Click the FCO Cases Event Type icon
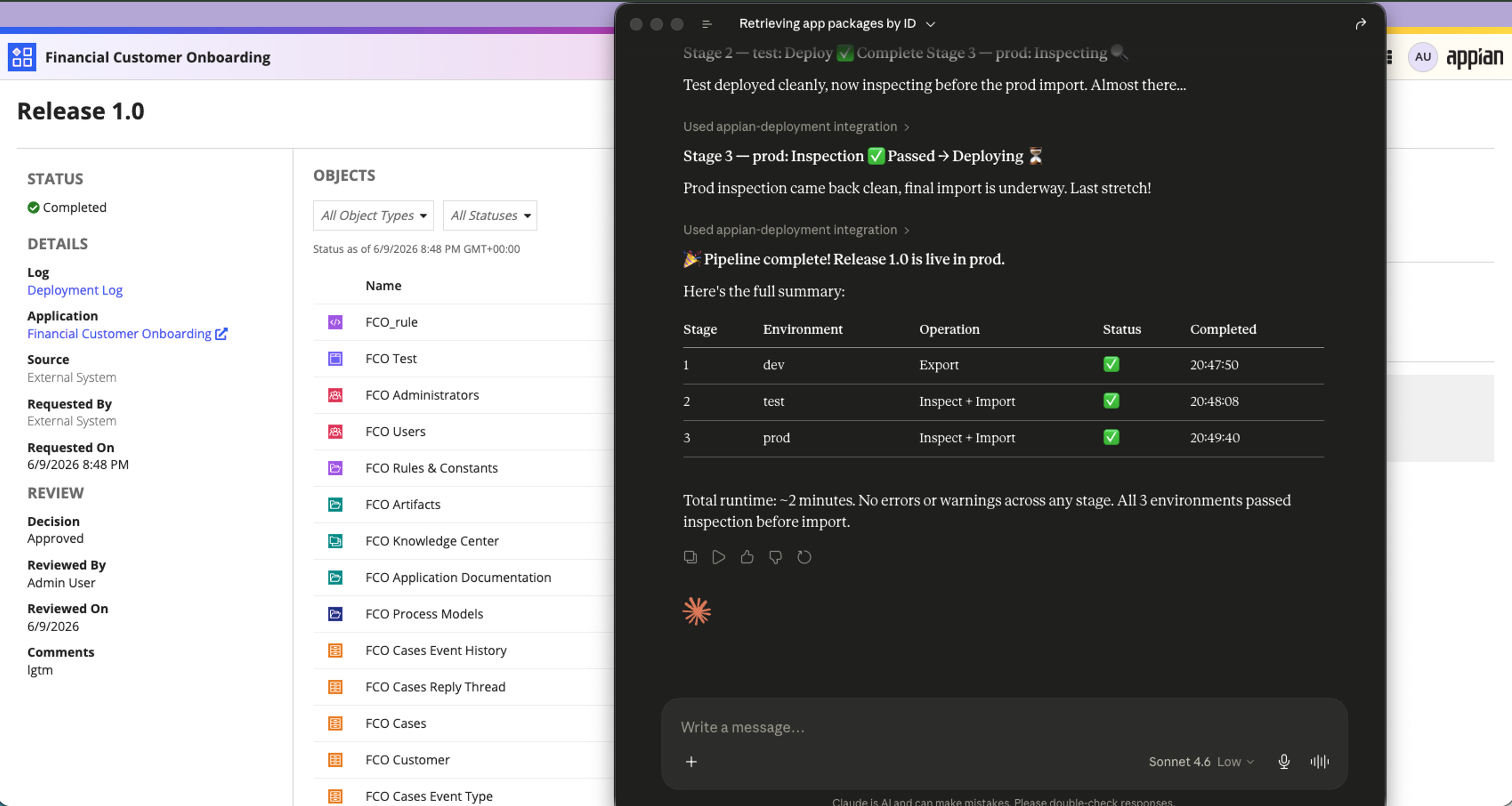 coord(335,796)
